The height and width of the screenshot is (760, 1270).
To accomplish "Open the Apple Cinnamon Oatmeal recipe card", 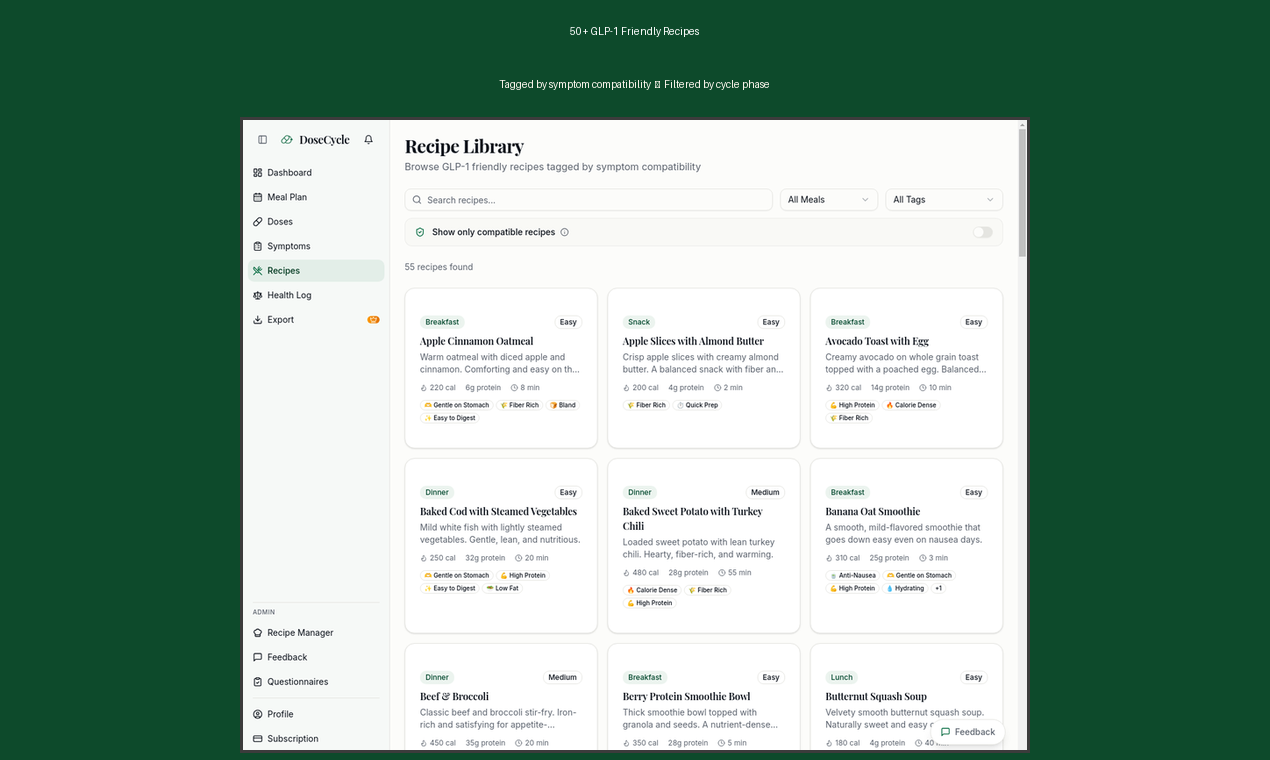I will tap(501, 368).
